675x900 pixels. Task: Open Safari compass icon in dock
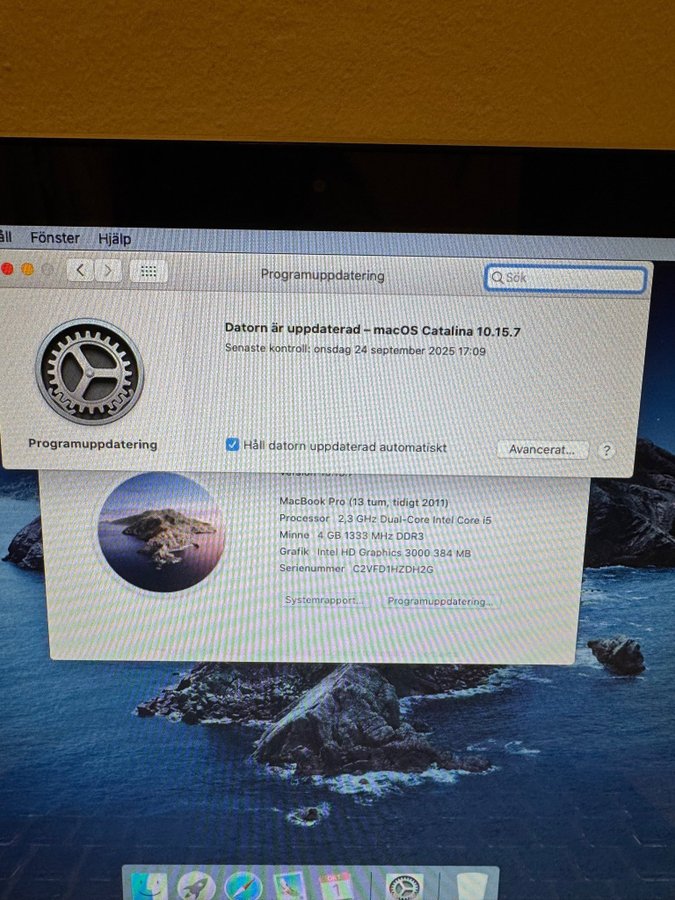point(243,887)
